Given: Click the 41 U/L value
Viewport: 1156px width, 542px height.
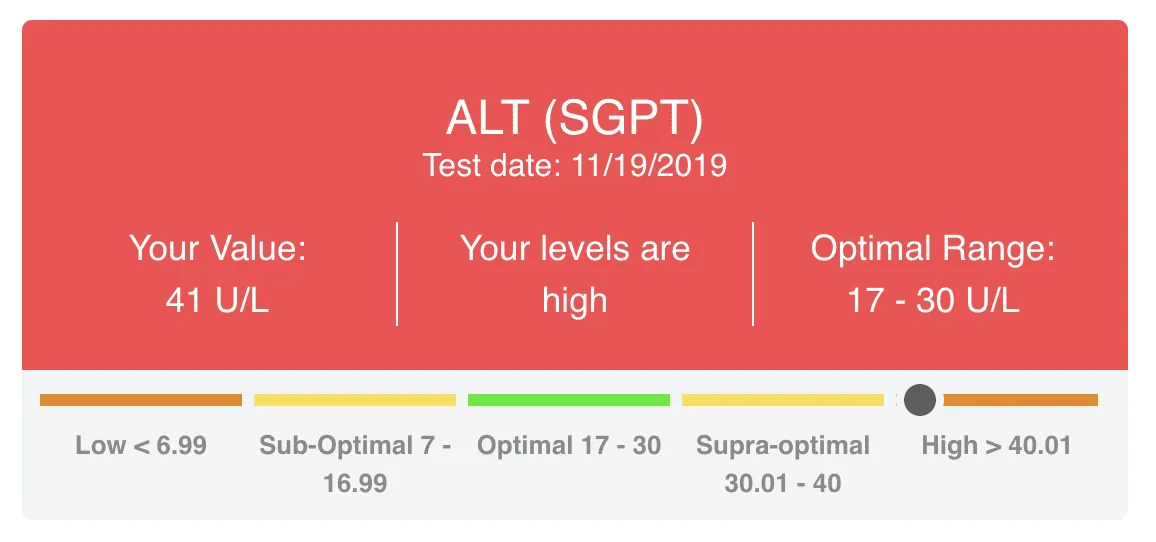Looking at the screenshot, I should coord(217,301).
